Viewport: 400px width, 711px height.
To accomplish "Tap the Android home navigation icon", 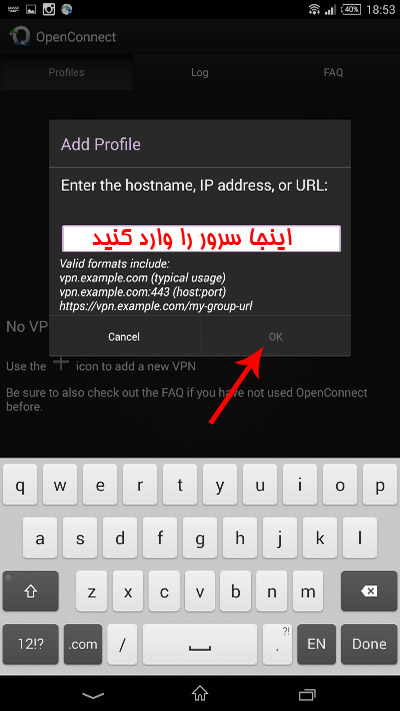I will [200, 693].
